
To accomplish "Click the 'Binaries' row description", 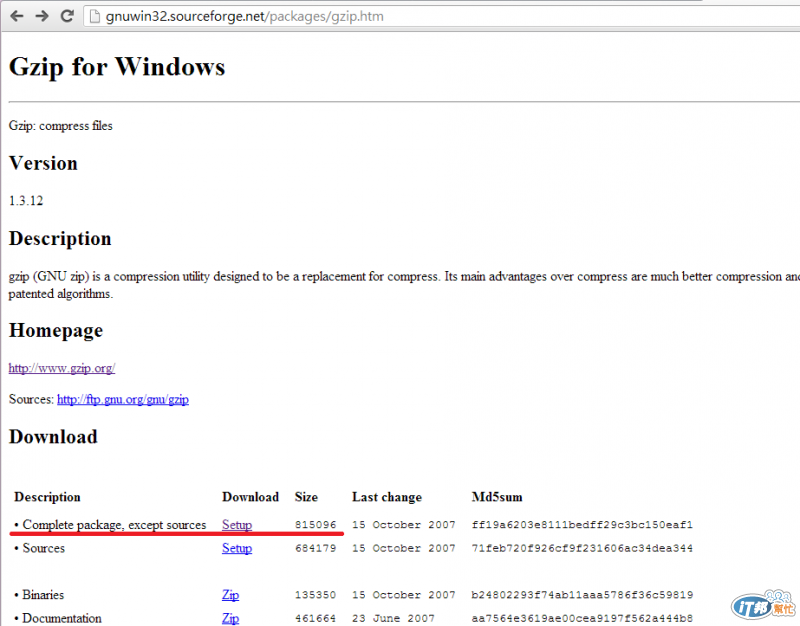I will click(x=43, y=595).
